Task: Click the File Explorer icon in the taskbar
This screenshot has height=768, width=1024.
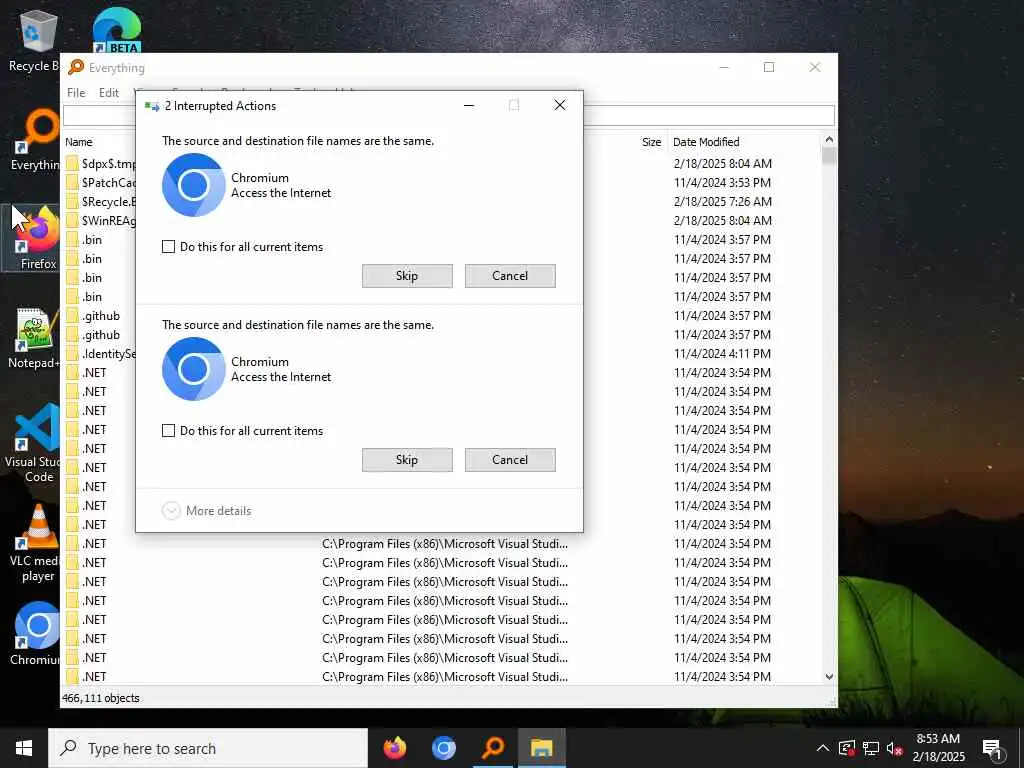Action: coord(541,748)
